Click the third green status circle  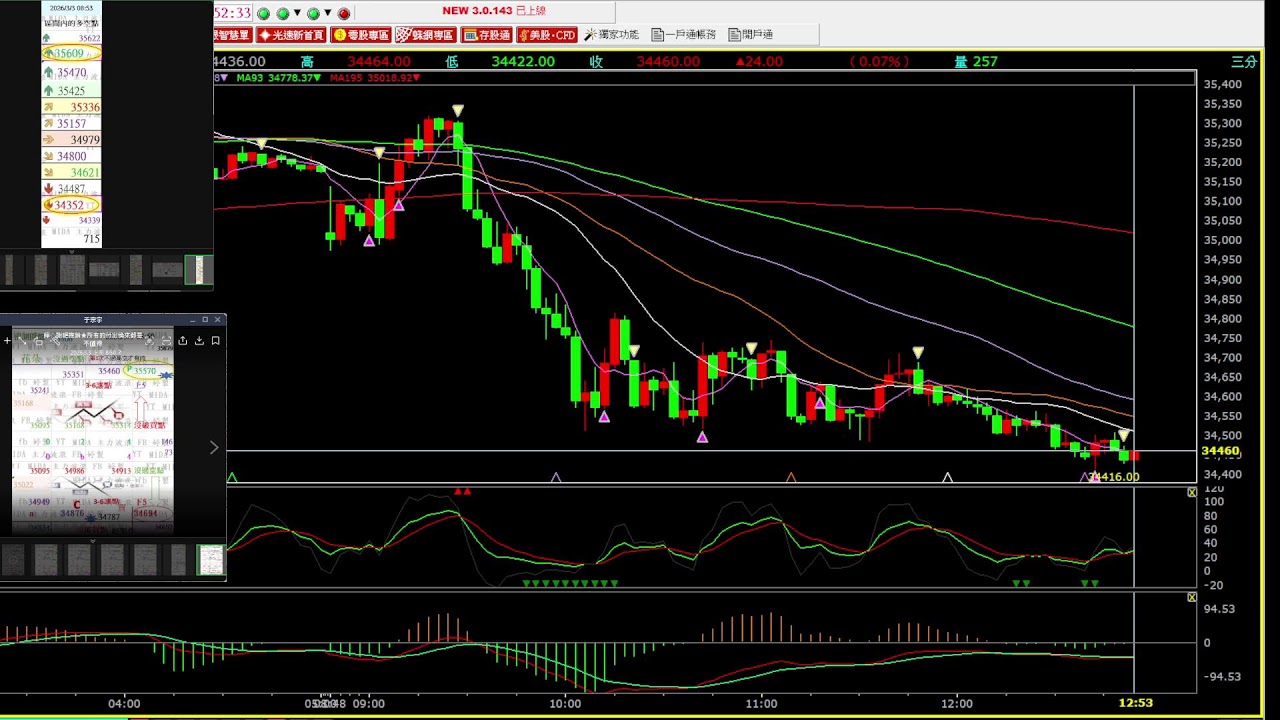313,13
